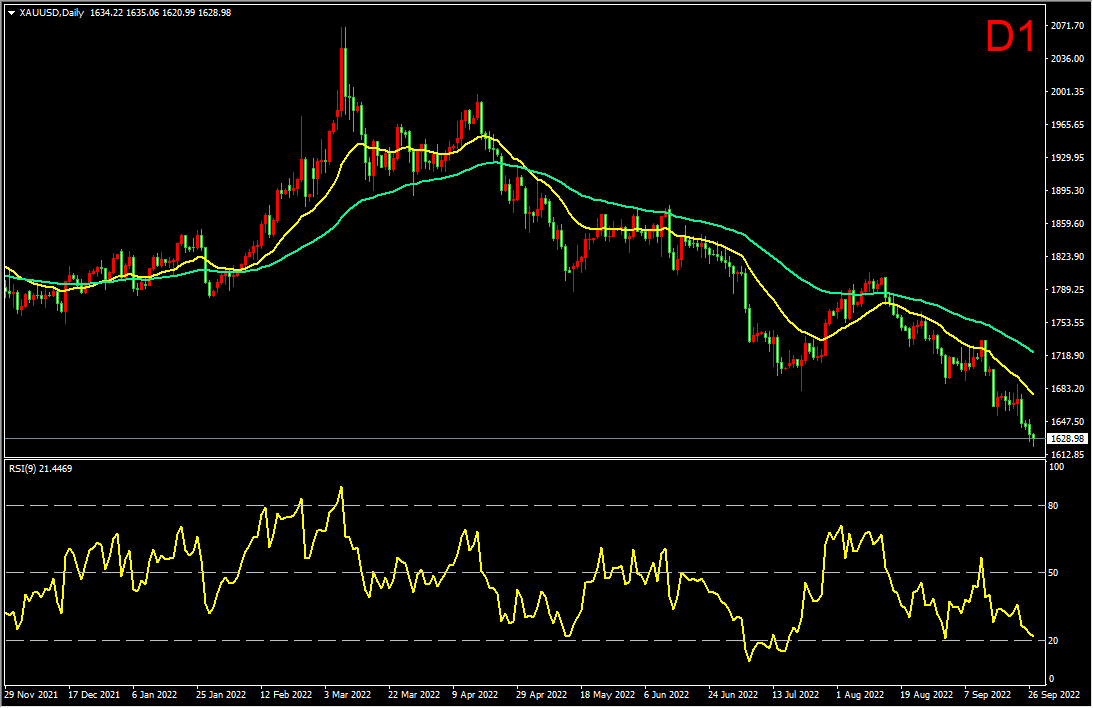Click the 1753.55 price scale value

(1067, 323)
